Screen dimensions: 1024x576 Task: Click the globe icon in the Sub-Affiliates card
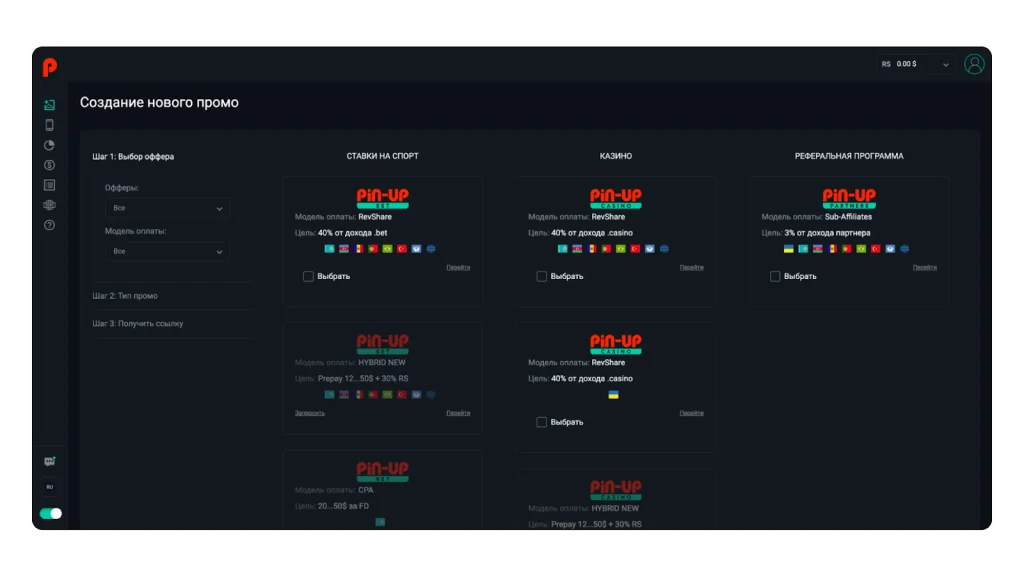(x=904, y=249)
